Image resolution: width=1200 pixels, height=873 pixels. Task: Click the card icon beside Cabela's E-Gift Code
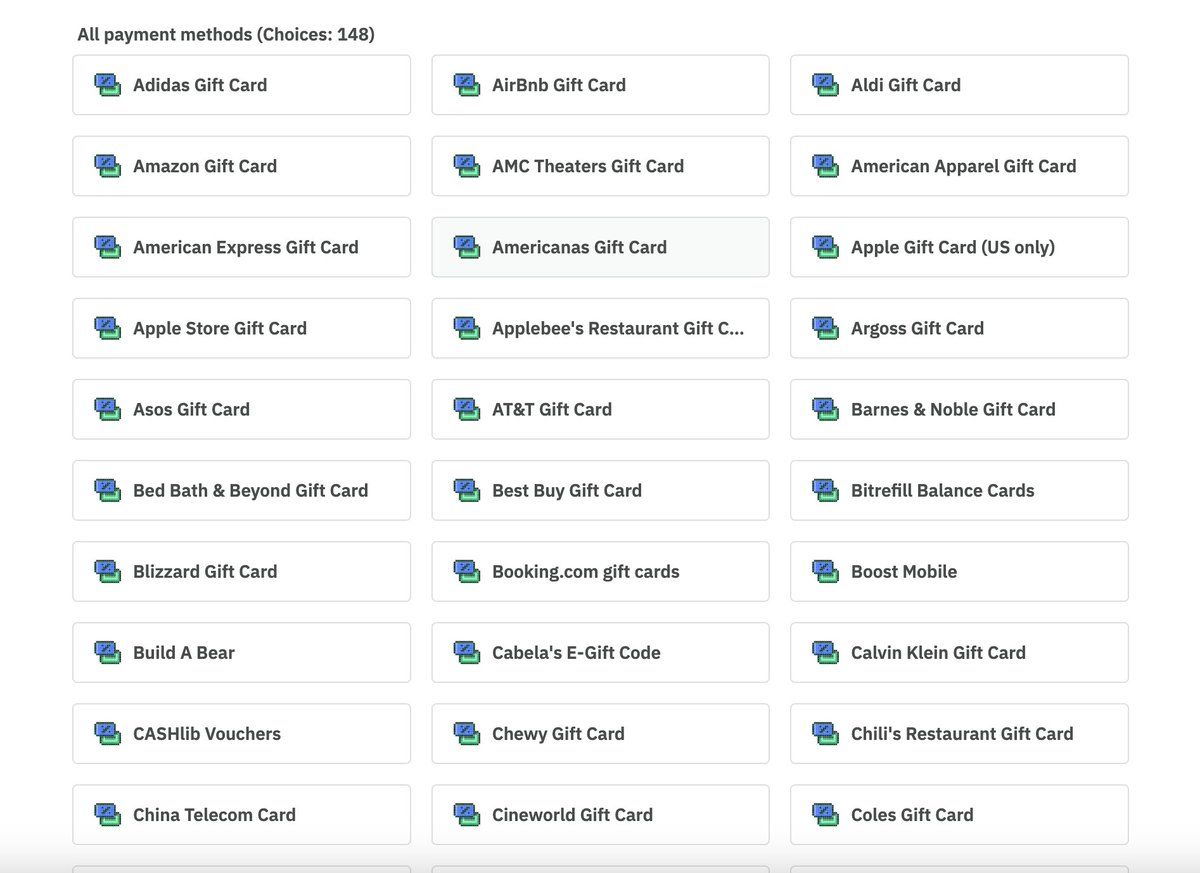[466, 652]
